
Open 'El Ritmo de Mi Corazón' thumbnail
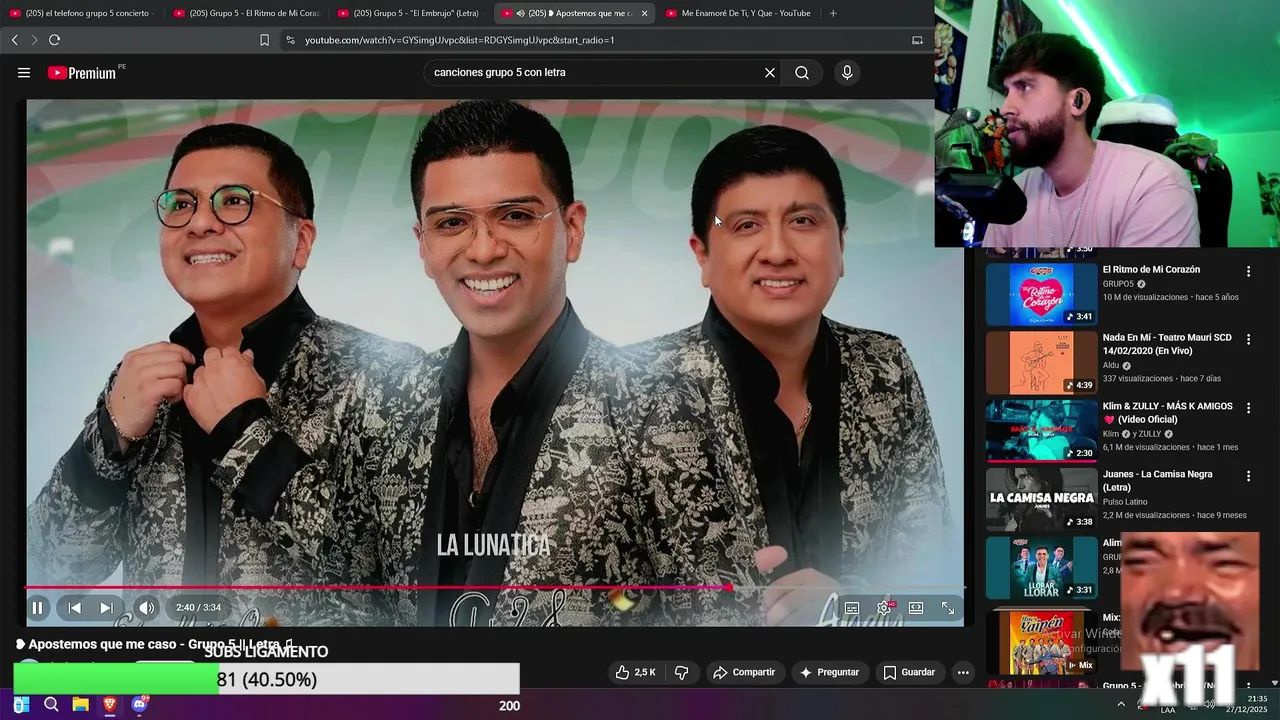point(1042,294)
